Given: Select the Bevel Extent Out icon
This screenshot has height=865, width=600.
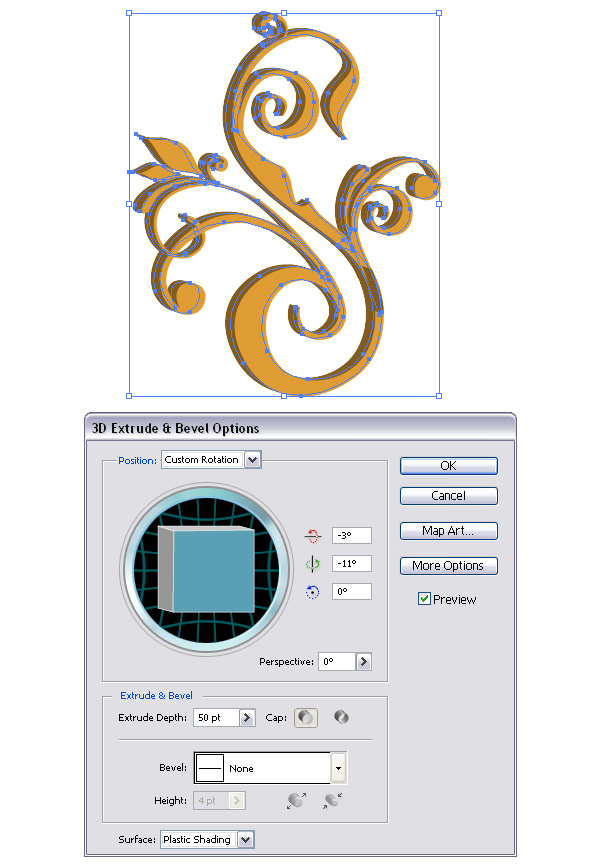Looking at the screenshot, I should (297, 800).
